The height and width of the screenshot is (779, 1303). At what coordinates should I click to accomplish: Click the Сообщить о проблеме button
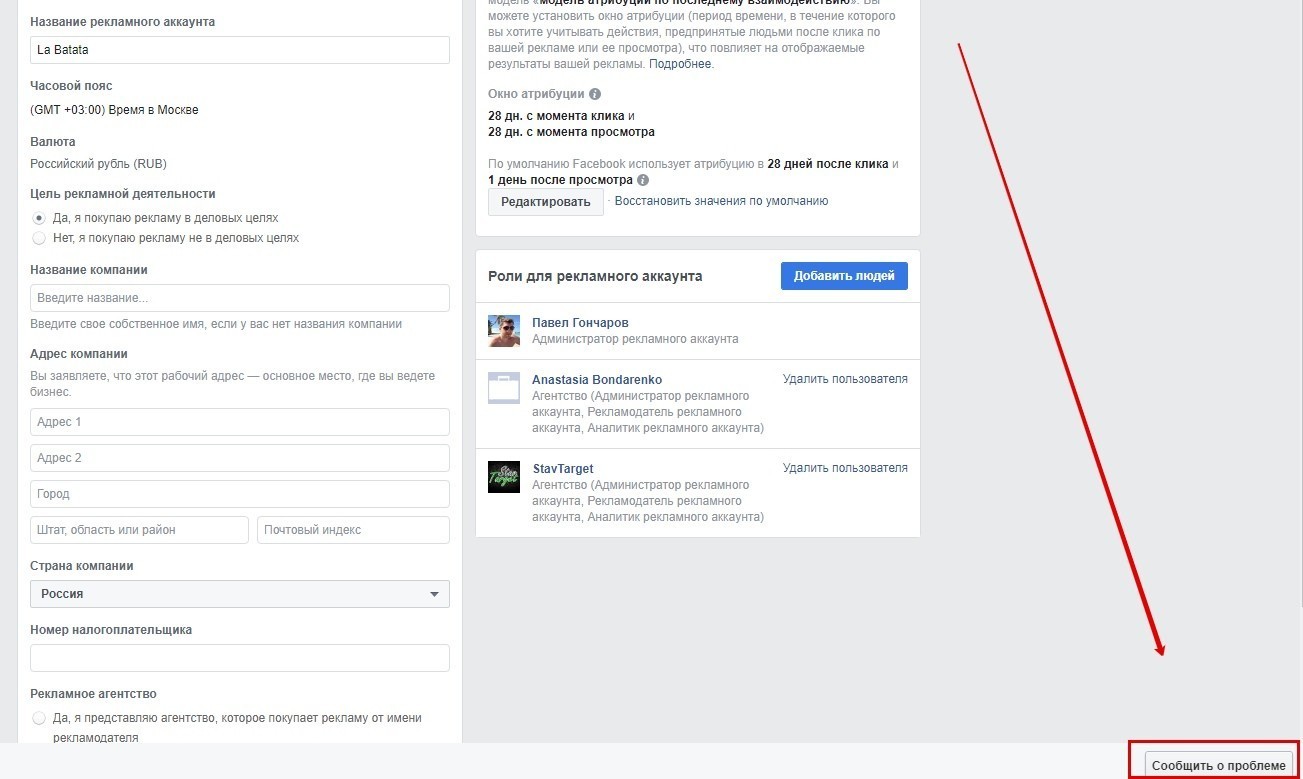[1219, 766]
